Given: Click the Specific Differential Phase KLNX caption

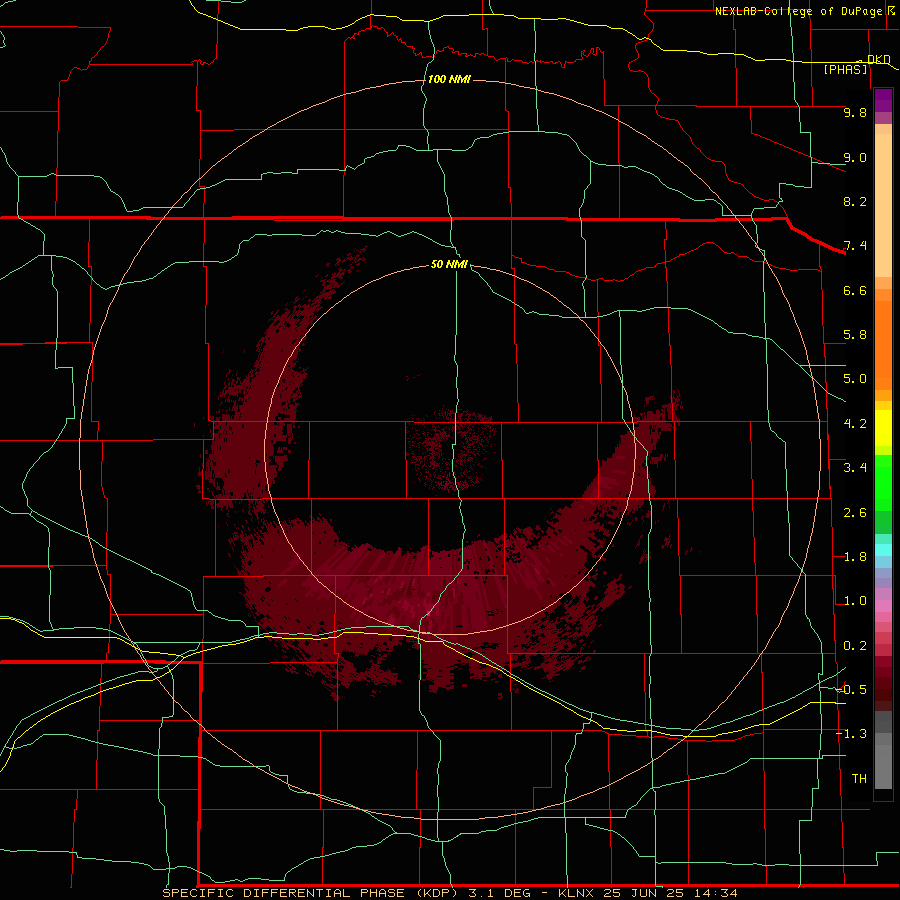Looking at the screenshot, I should click(x=450, y=893).
